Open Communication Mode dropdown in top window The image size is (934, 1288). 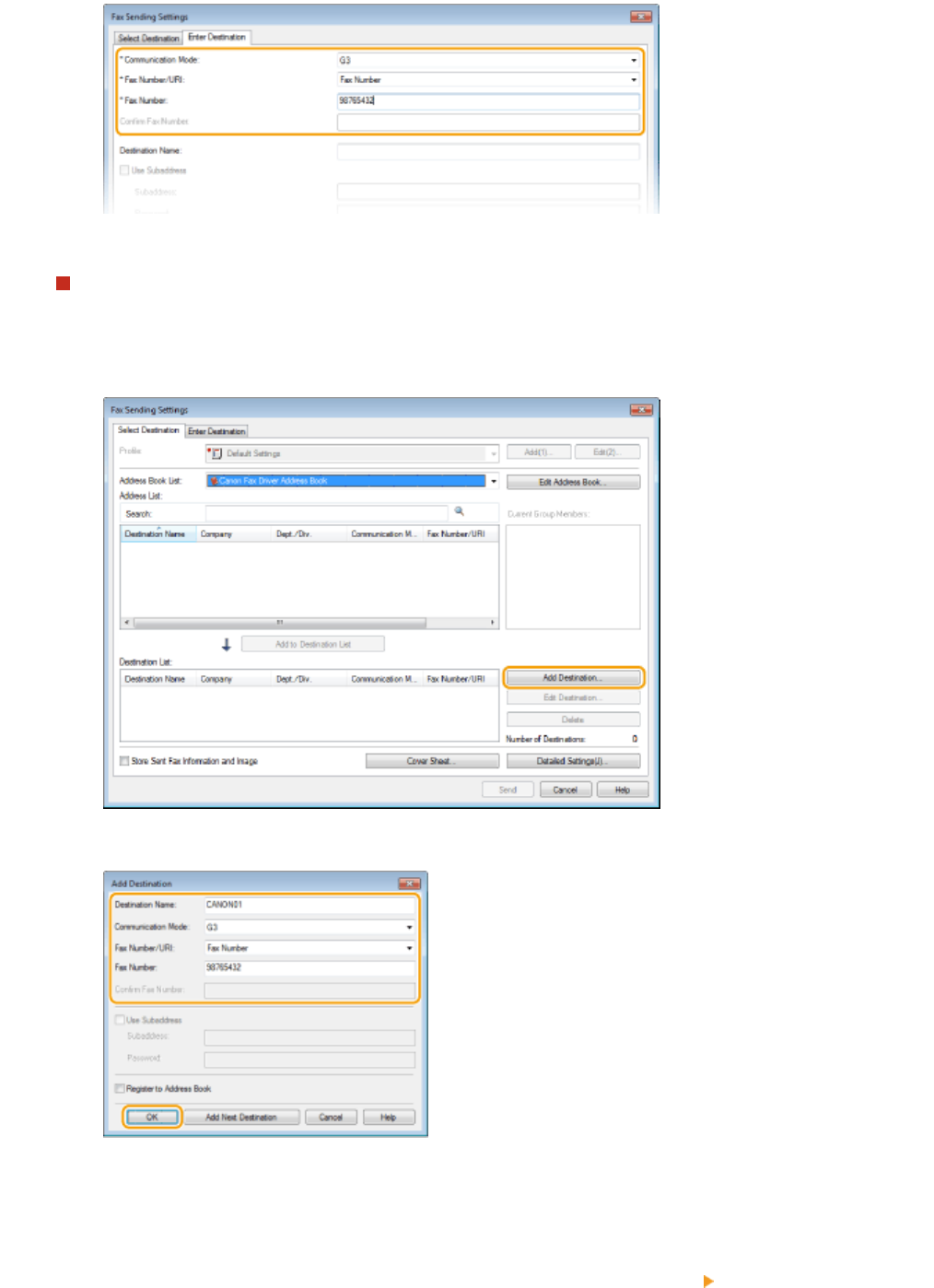[x=634, y=60]
